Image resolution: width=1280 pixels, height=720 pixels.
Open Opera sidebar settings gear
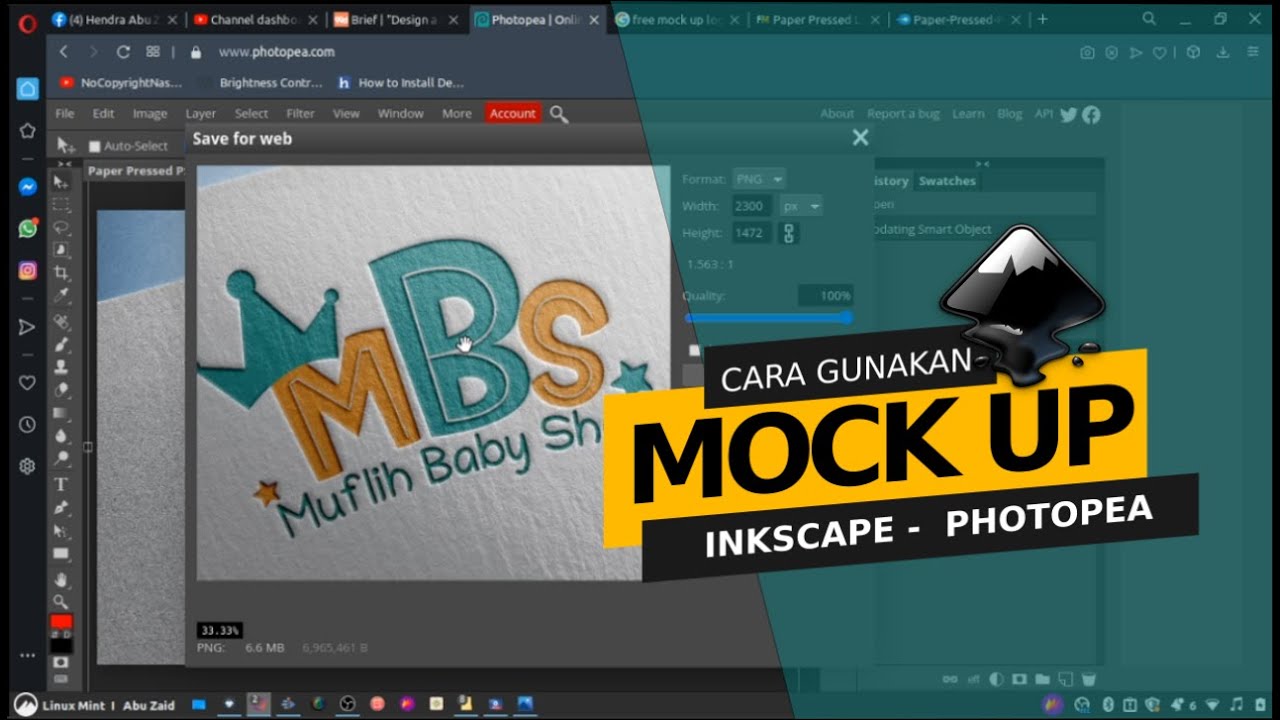coord(27,465)
